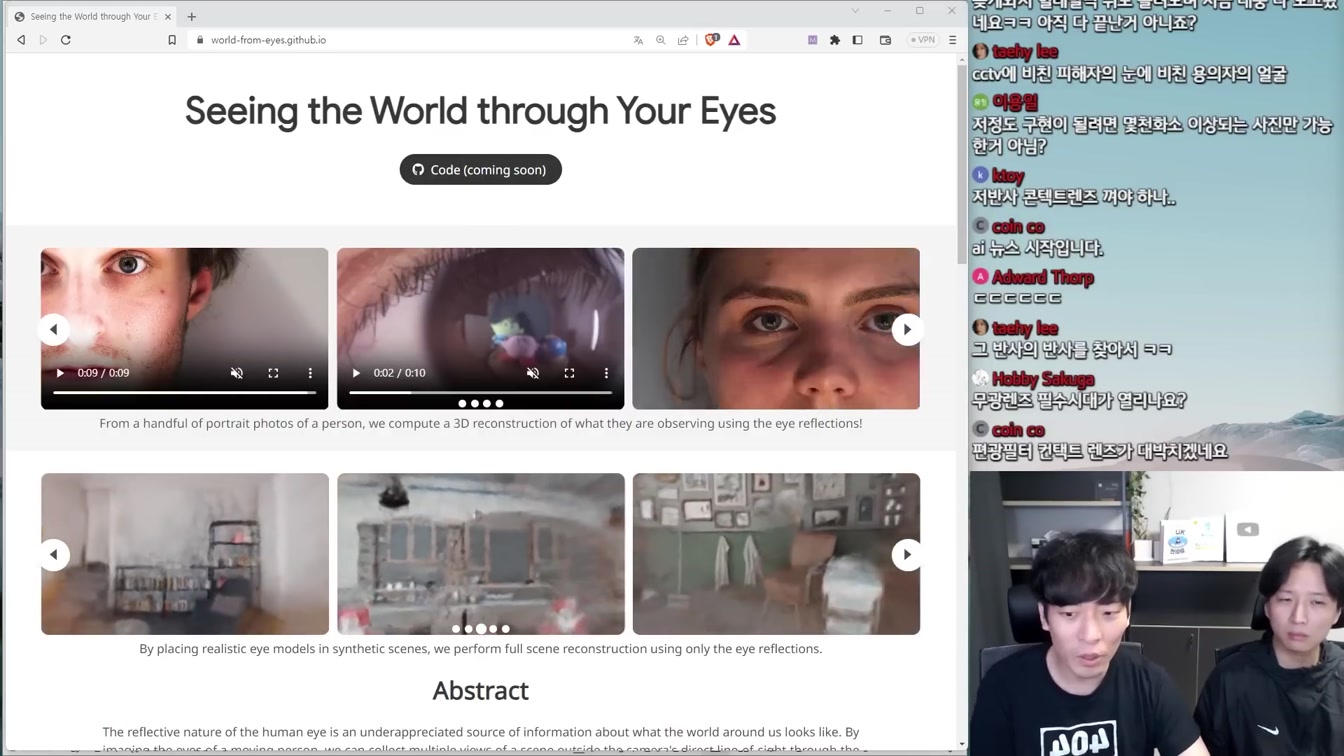Click the 'By placing realistic eye models' caption

[x=480, y=649]
